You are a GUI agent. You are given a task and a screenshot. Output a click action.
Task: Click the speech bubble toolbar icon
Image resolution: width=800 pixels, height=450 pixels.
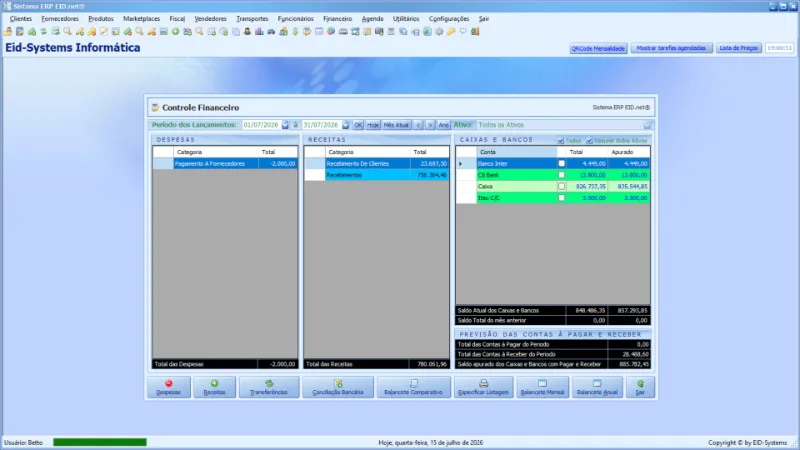(463, 32)
